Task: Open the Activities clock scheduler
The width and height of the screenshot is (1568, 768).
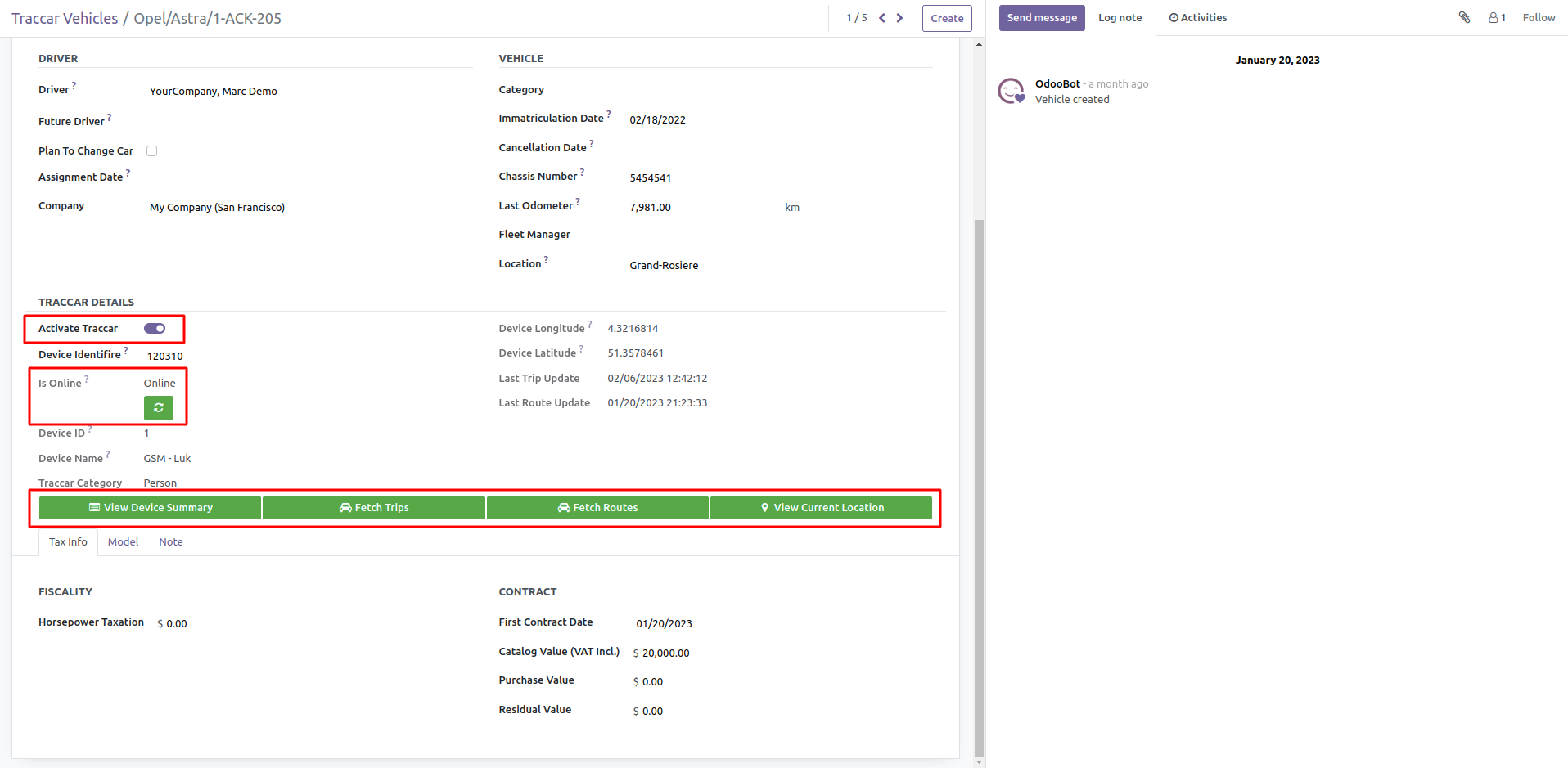Action: pos(1197,17)
